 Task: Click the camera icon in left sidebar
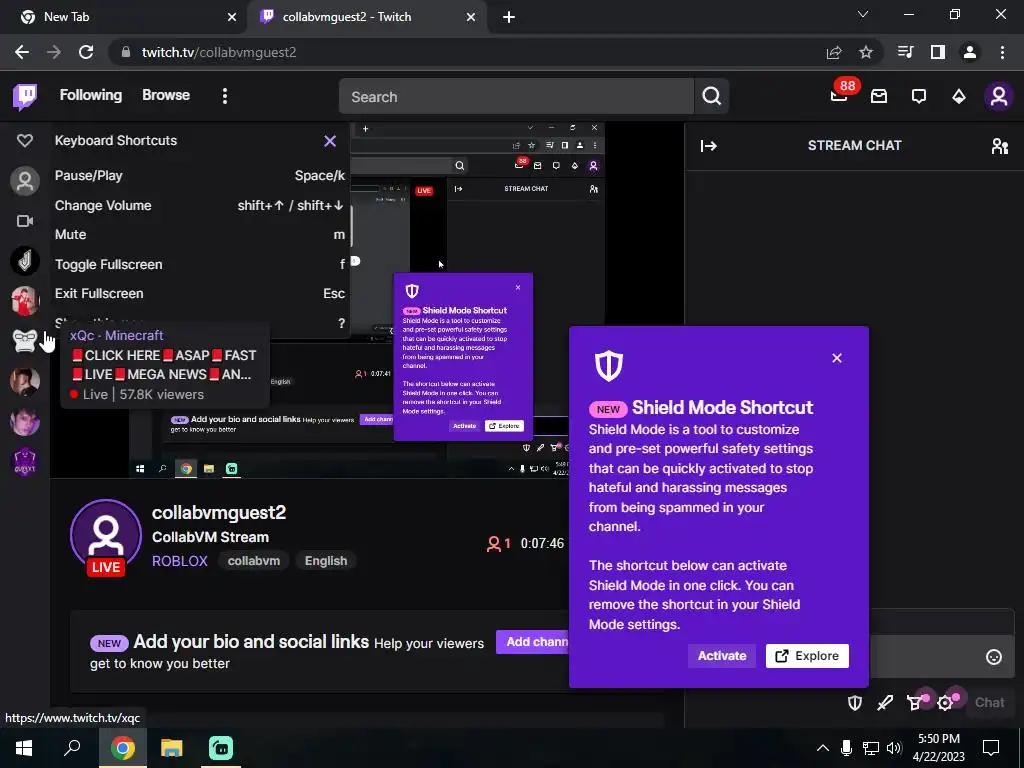click(25, 221)
